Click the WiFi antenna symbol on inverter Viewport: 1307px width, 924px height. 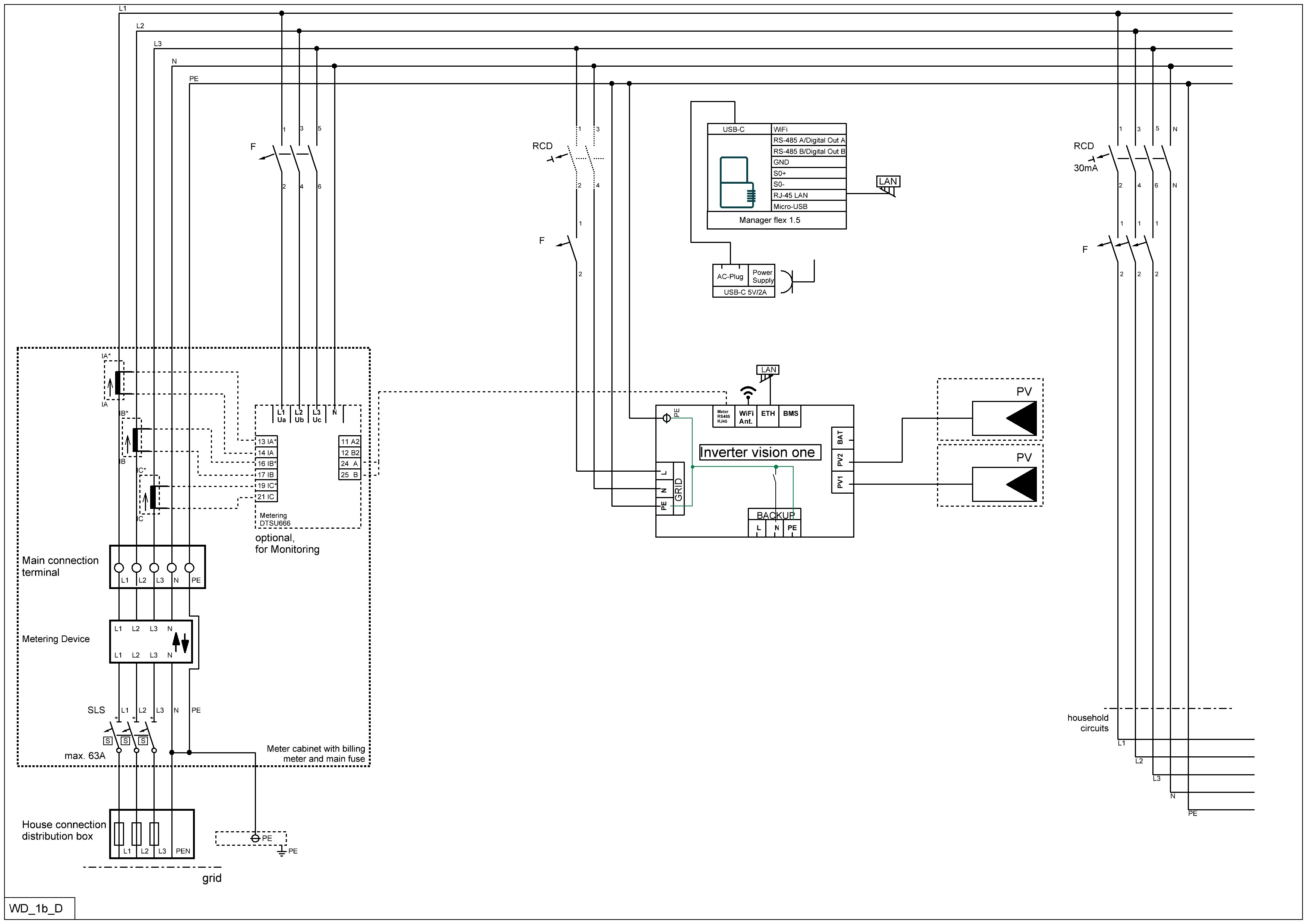748,392
